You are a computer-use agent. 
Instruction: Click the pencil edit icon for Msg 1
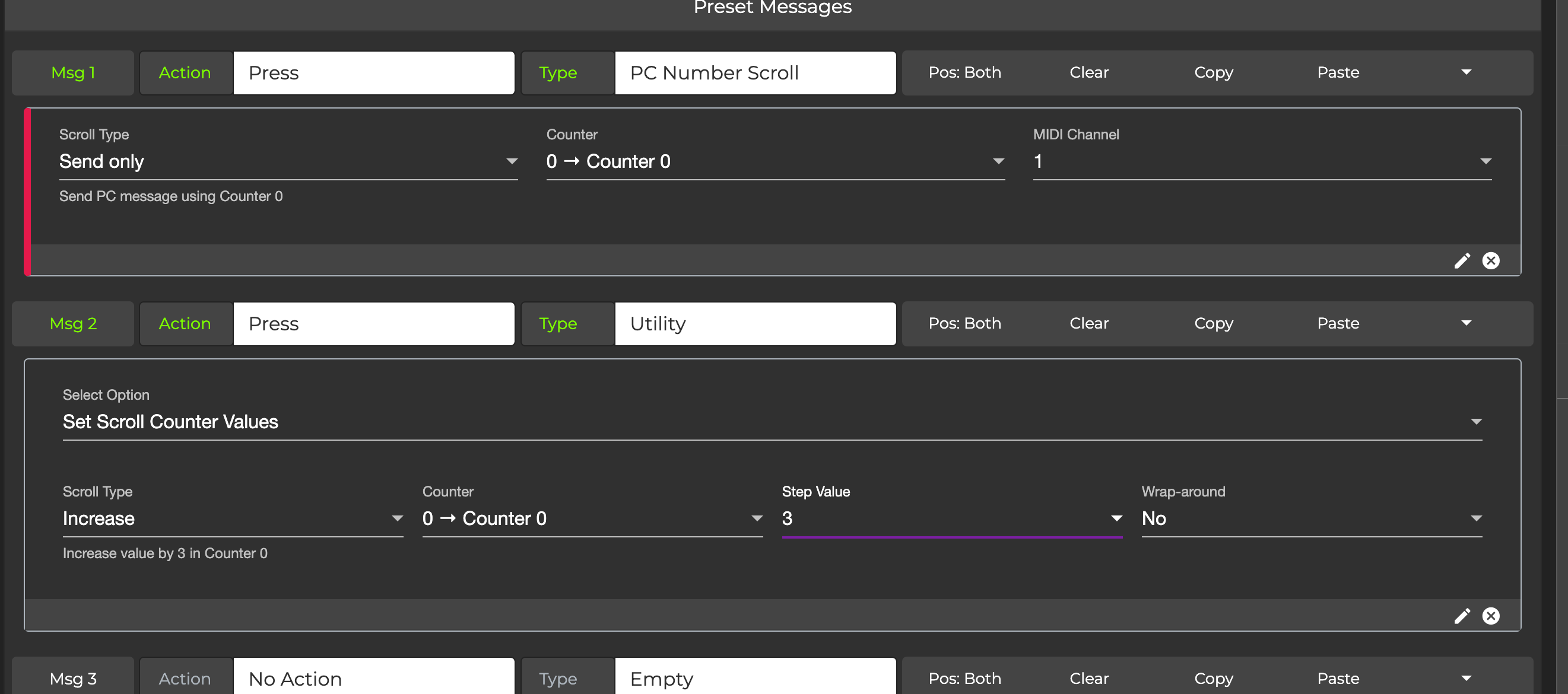coord(1462,261)
